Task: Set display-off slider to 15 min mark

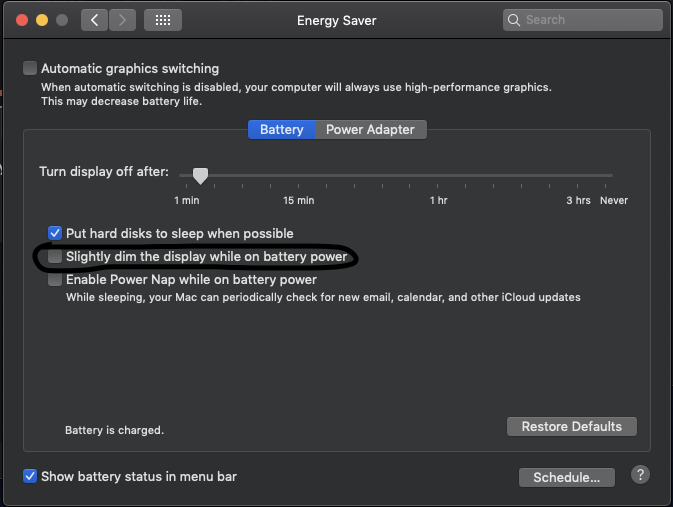Action: coord(298,176)
